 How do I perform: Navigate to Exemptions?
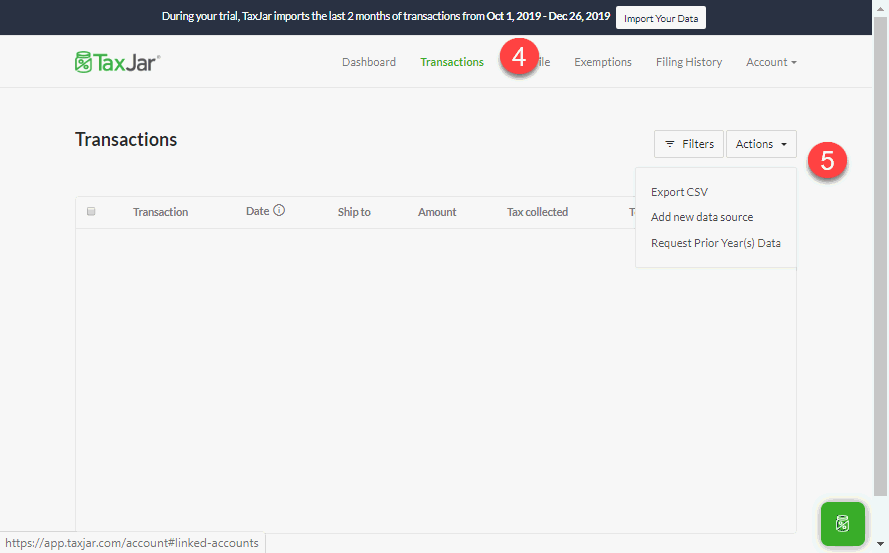pyautogui.click(x=602, y=62)
